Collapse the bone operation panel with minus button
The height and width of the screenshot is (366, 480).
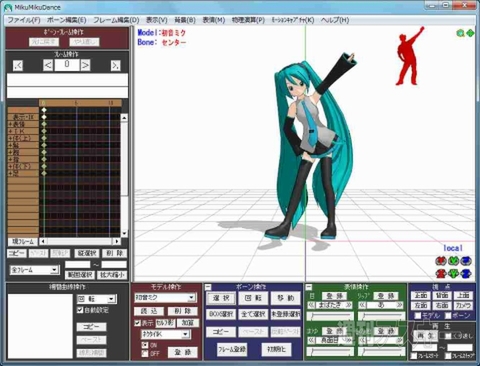coord(208,287)
